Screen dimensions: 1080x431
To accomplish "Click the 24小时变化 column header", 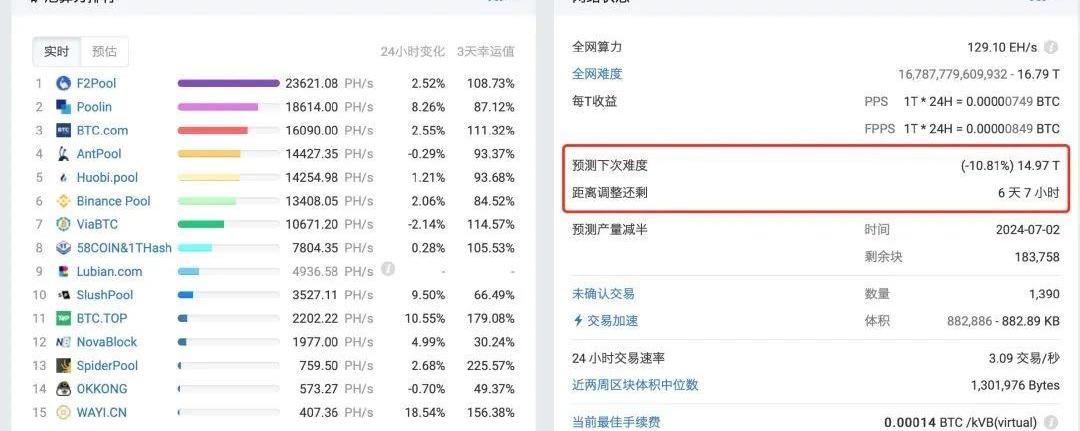I will click(x=412, y=52).
